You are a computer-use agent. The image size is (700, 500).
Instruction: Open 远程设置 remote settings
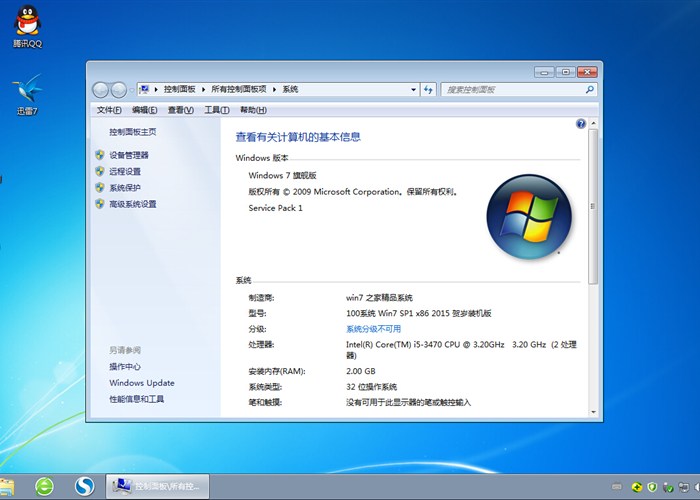click(125, 171)
